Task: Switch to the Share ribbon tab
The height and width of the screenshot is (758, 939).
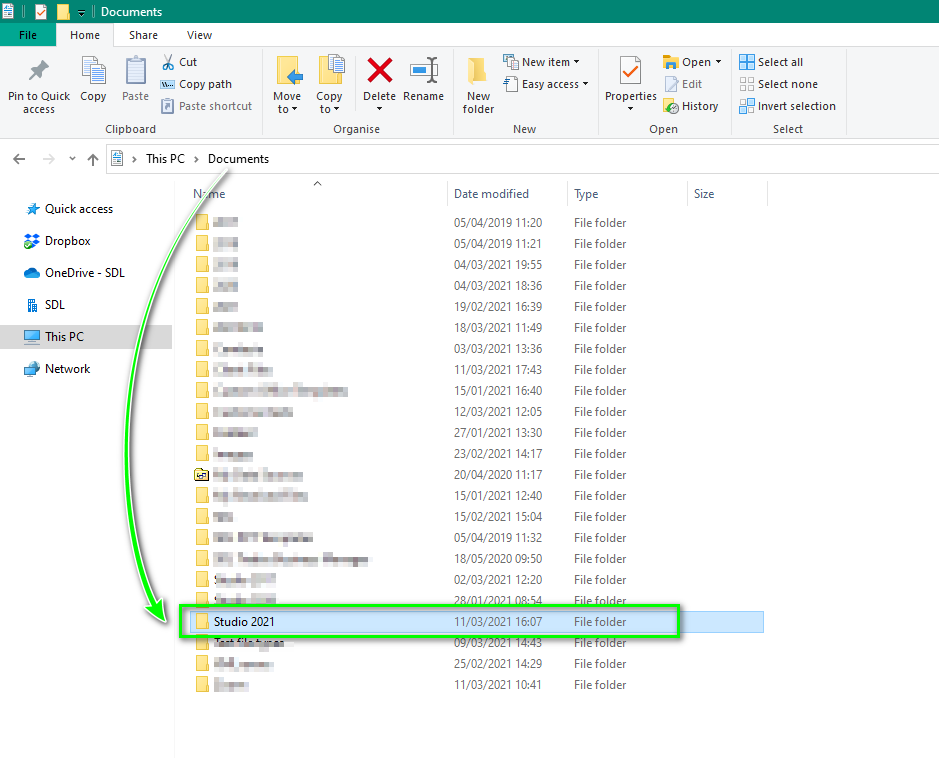Action: coord(143,35)
